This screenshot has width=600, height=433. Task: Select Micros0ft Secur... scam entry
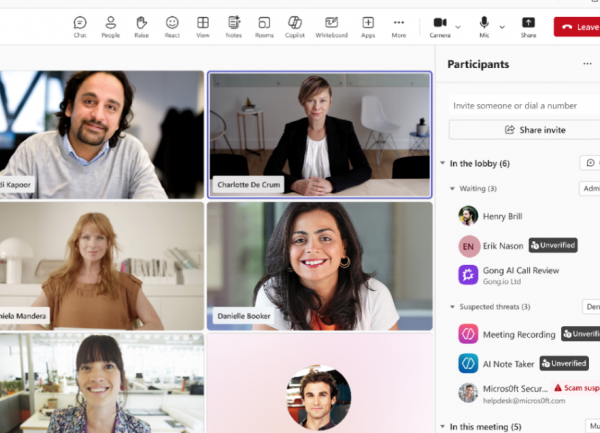pyautogui.click(x=528, y=393)
